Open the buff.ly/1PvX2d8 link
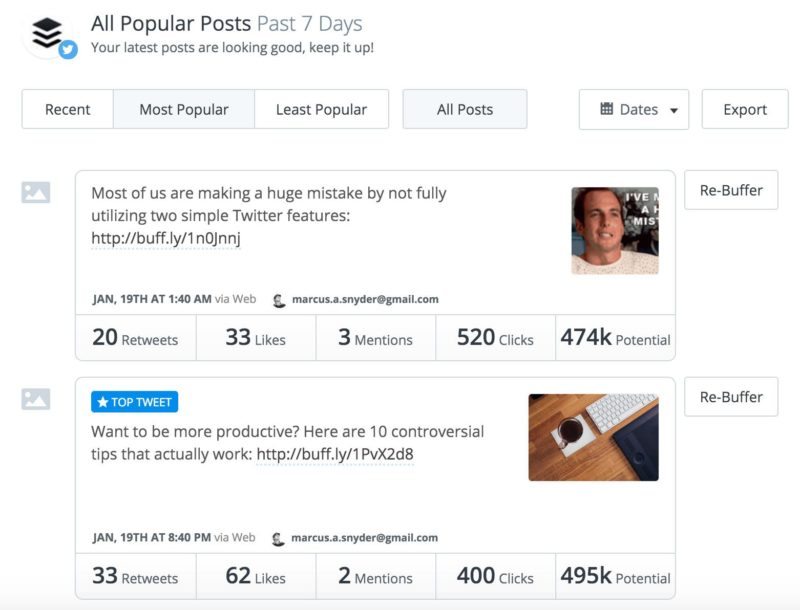 335,454
